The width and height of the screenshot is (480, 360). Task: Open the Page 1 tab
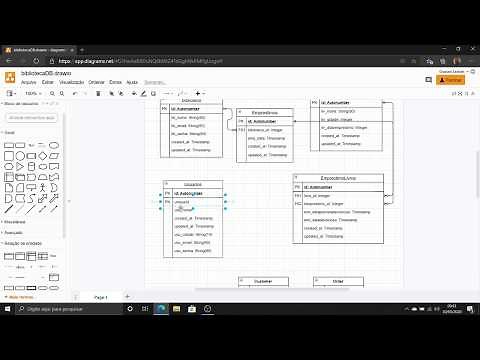(101, 297)
